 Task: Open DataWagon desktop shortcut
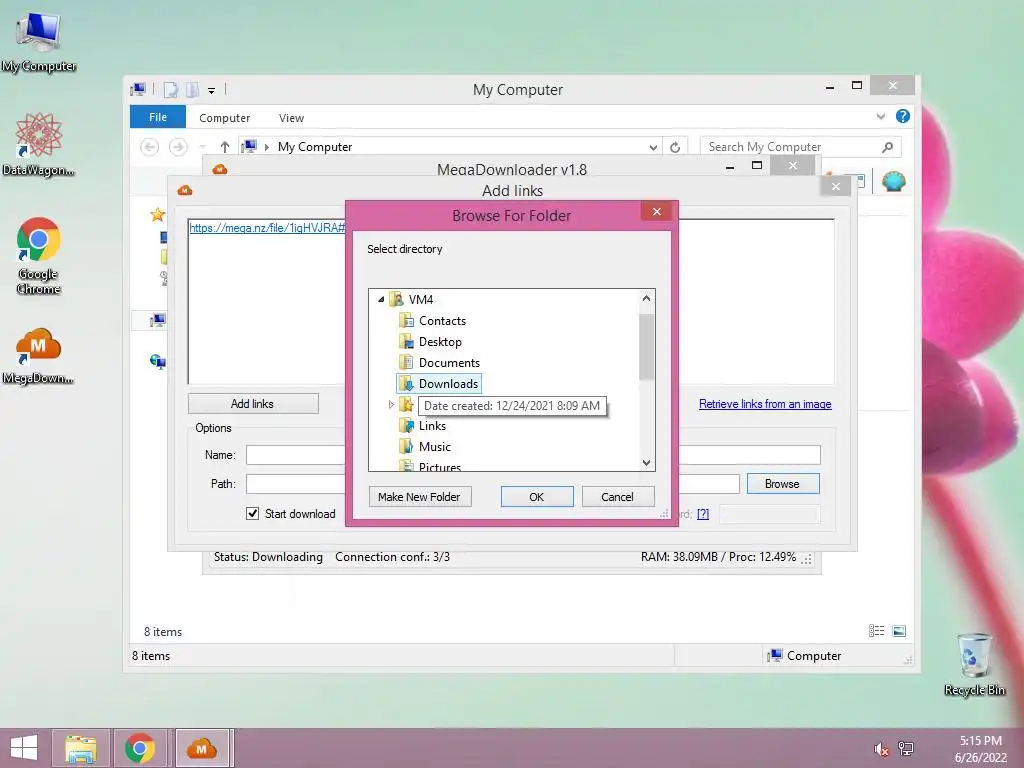tap(39, 144)
